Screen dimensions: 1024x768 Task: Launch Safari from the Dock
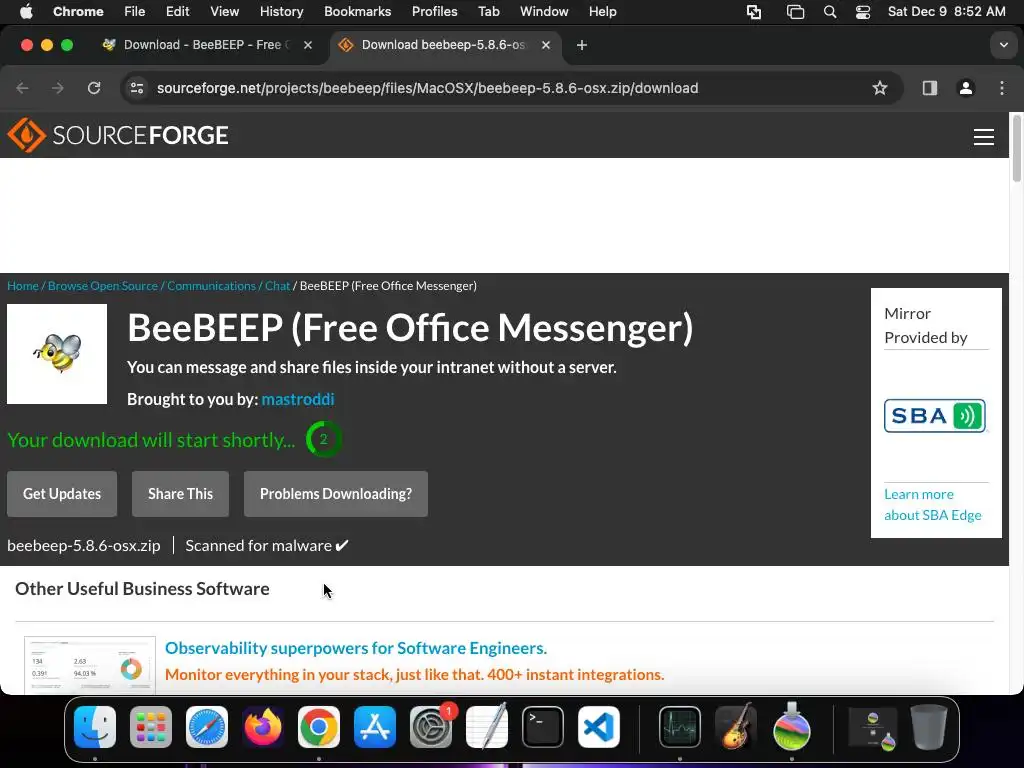(x=207, y=727)
